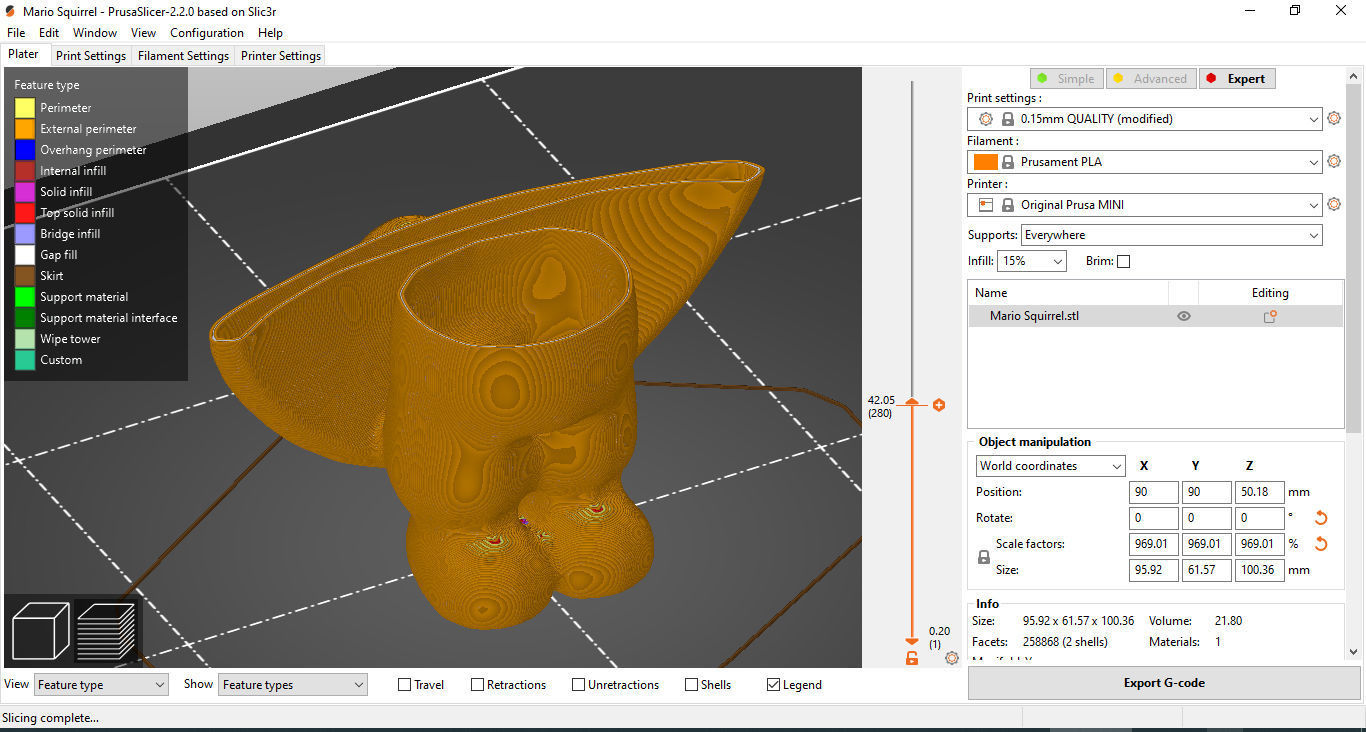
Task: Click the Original Prusa MINI lock icon
Action: [1008, 205]
